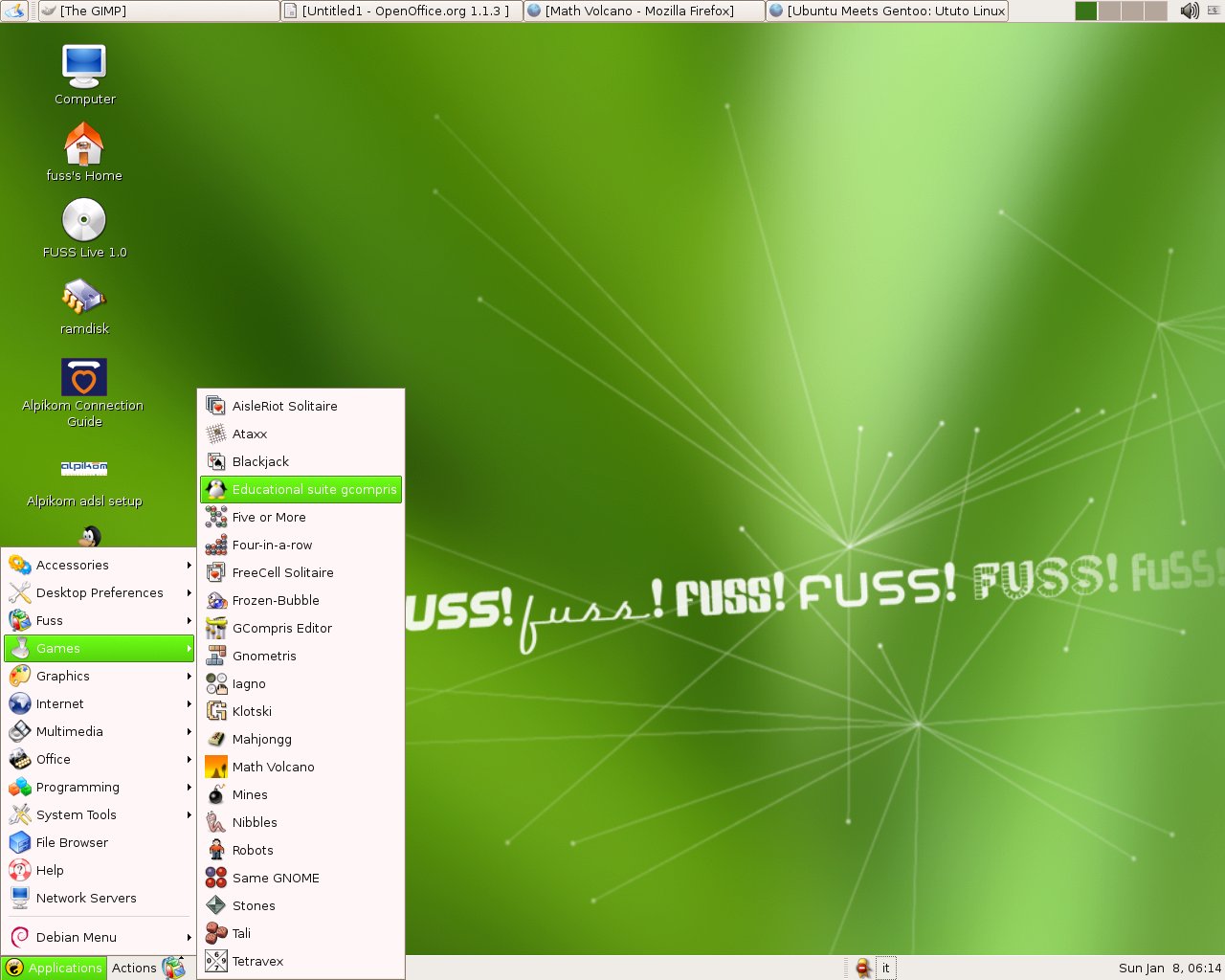
Task: Click the show desktop icon in top panel
Action: [14, 11]
